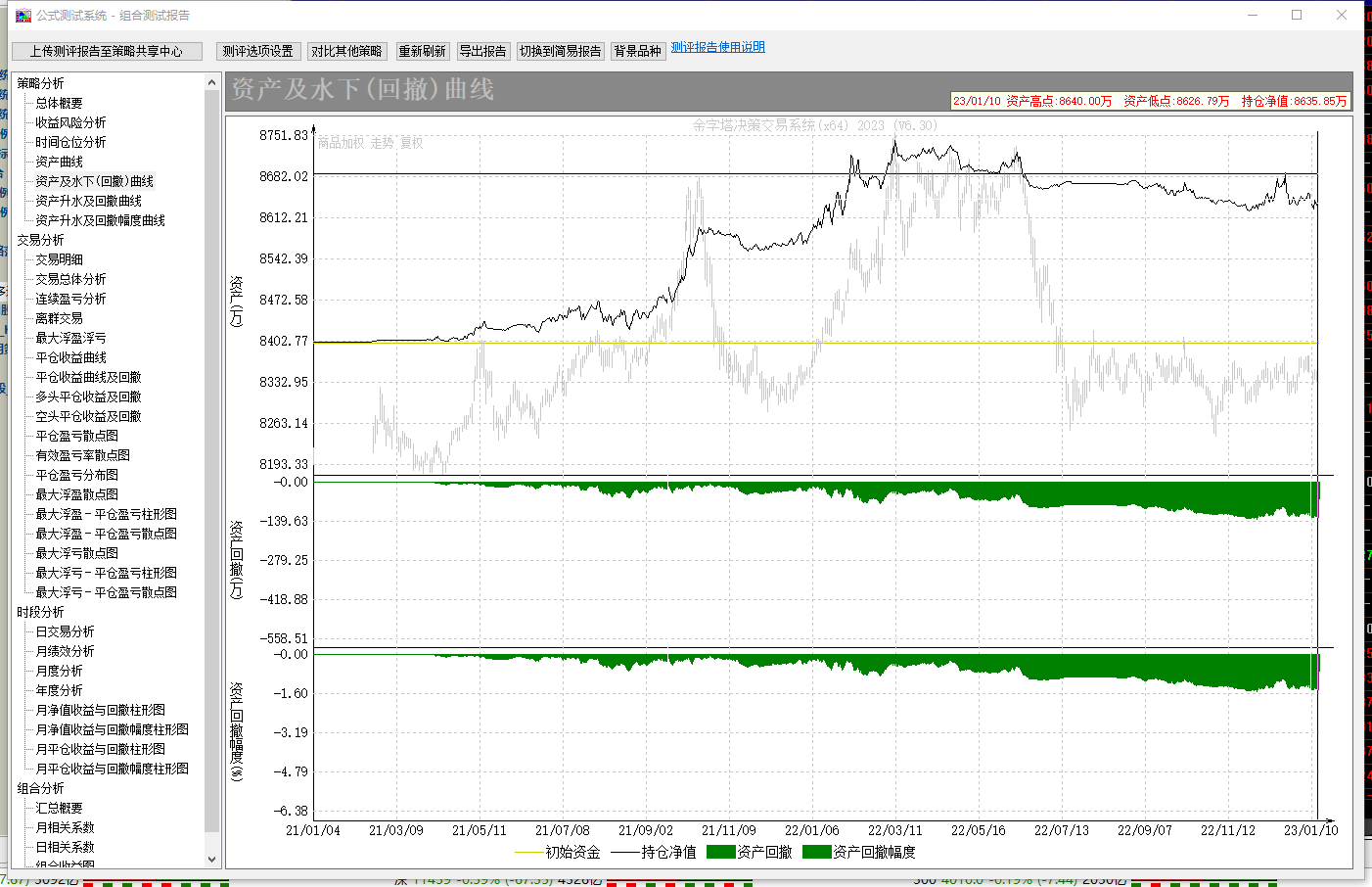Select 总体概要 in the tree
Screen dimensions: 1372x887
59,103
